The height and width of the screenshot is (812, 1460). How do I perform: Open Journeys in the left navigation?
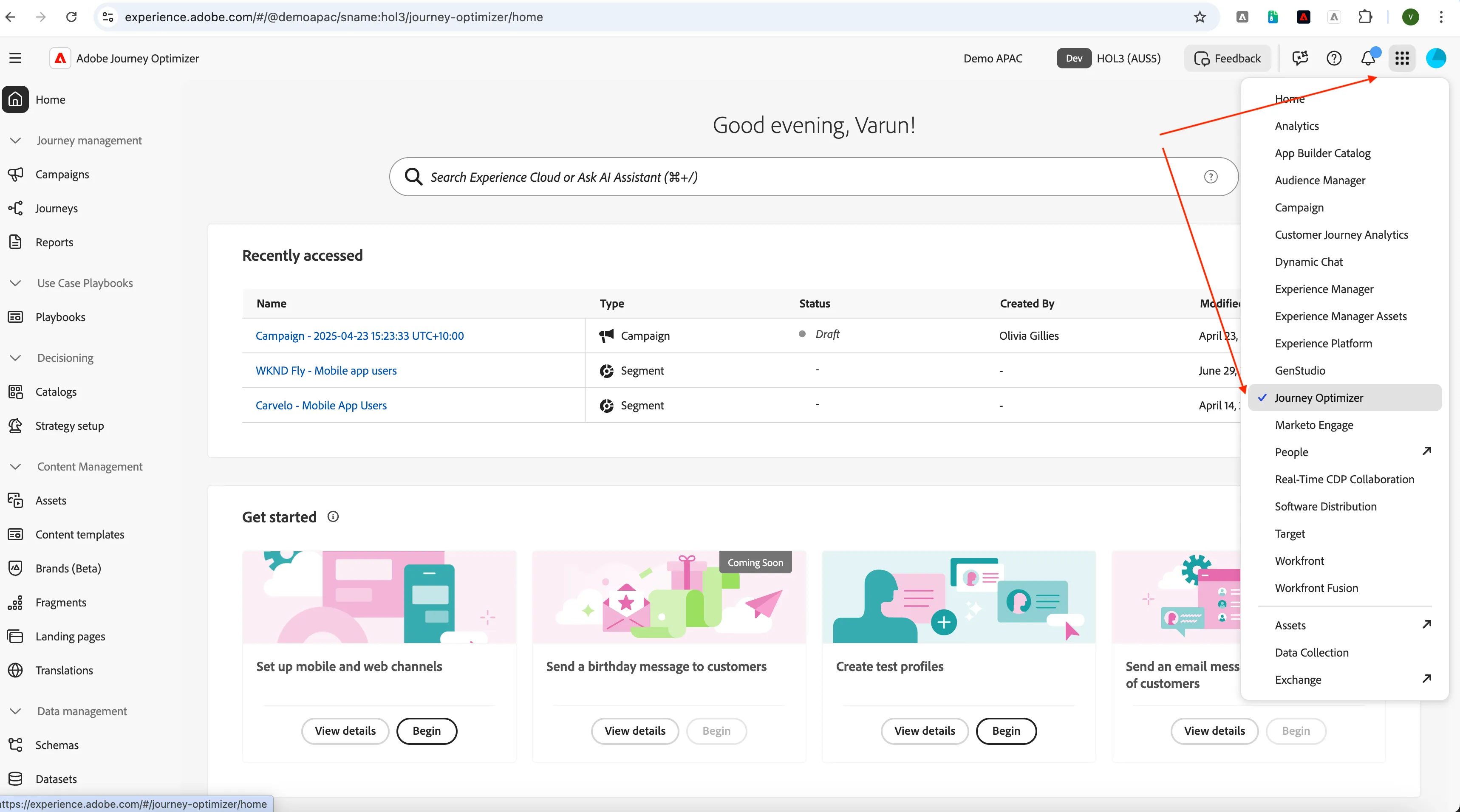pos(56,209)
